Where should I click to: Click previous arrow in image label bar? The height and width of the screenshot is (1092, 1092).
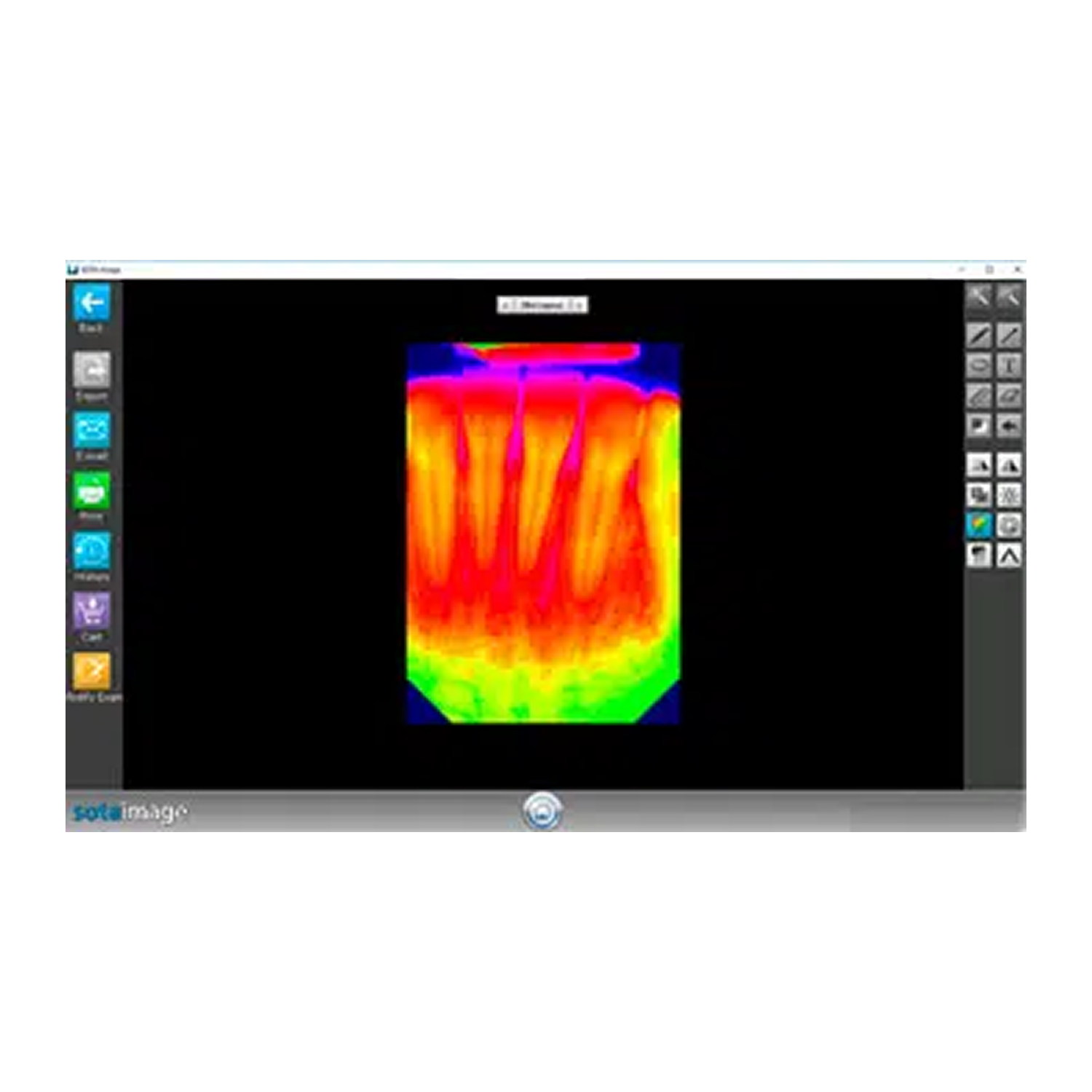pos(507,305)
